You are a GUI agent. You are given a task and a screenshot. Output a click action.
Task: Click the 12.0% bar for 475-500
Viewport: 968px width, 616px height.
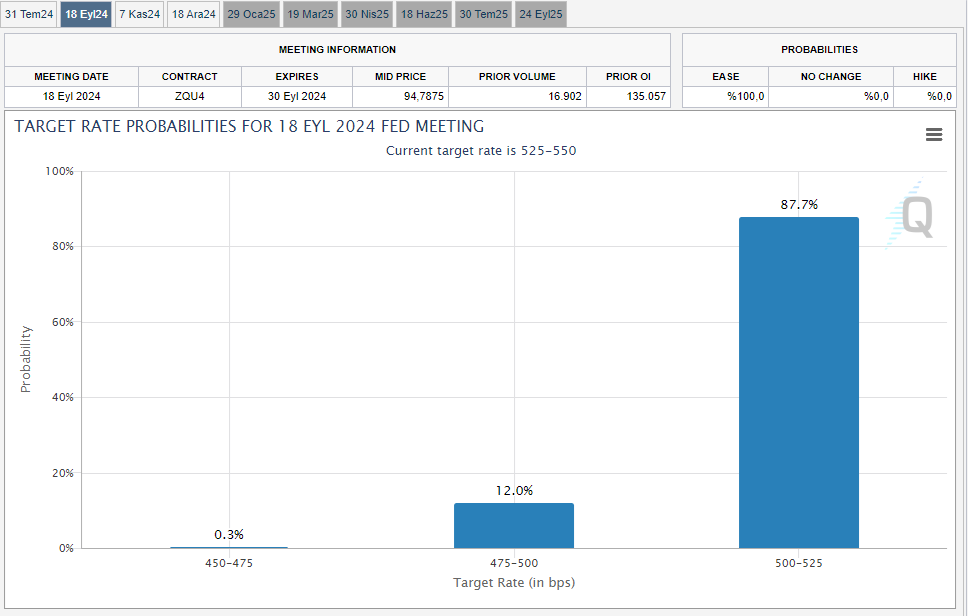click(514, 525)
